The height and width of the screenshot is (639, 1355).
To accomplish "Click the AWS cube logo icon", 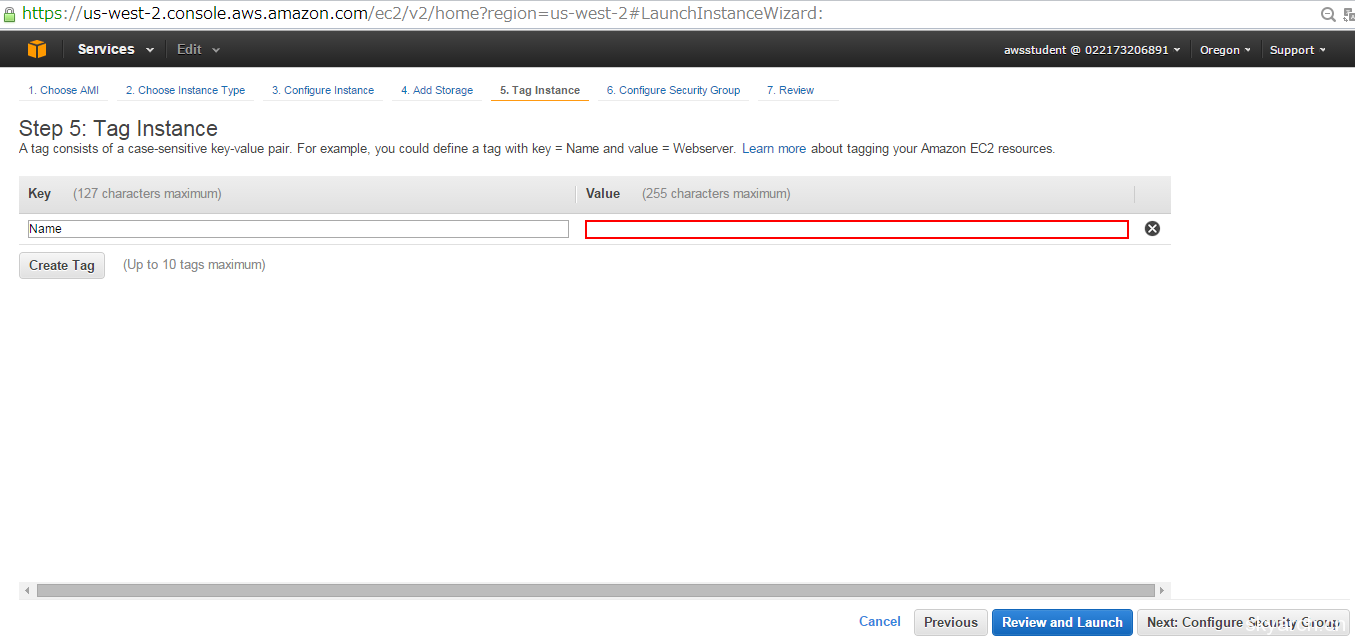I will pos(37,49).
